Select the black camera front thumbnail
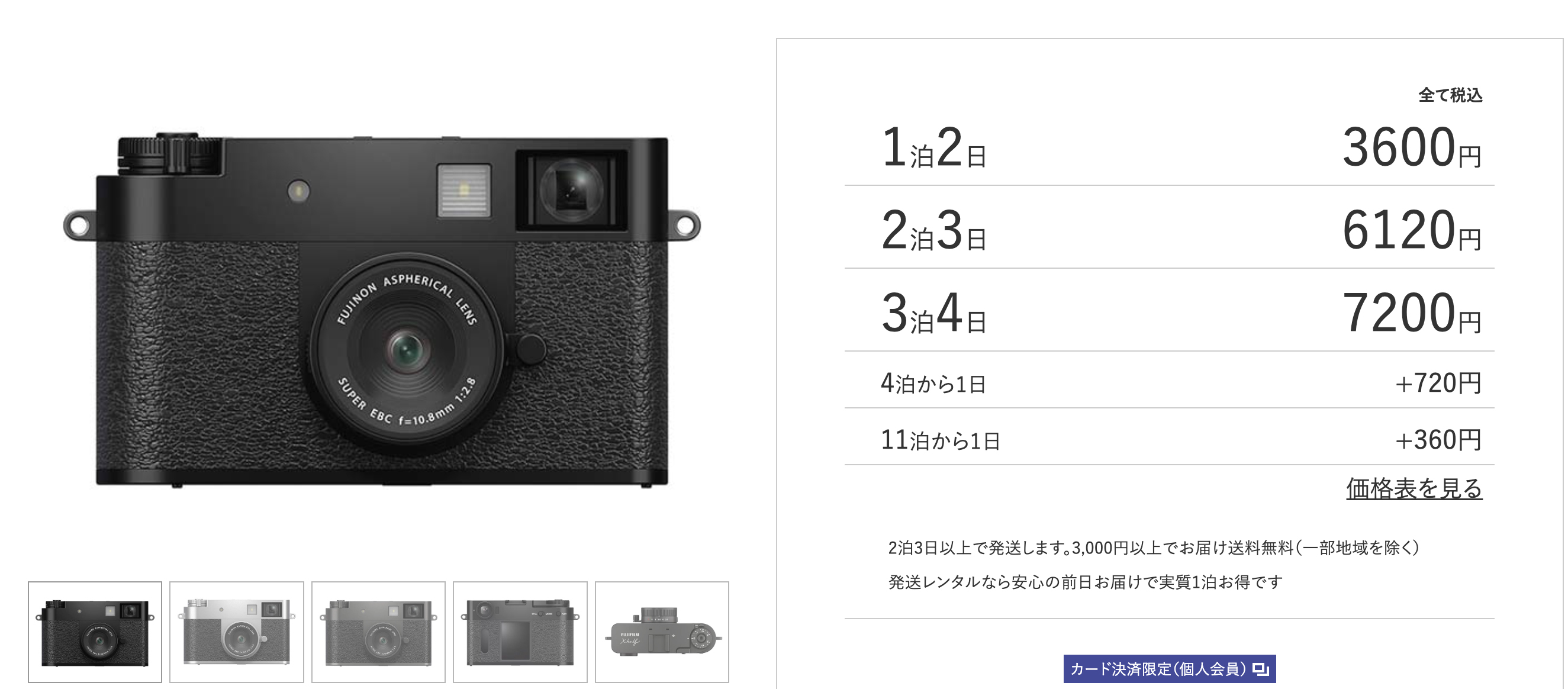Image resolution: width=1568 pixels, height=689 pixels. (x=95, y=632)
